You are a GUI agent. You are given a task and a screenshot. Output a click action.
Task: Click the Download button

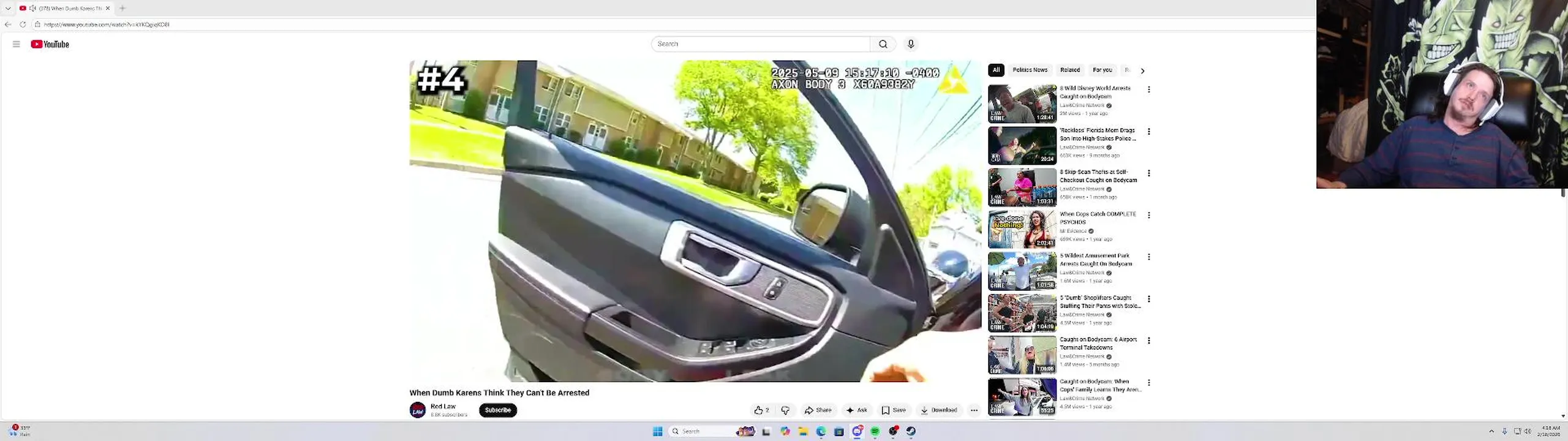[938, 410]
